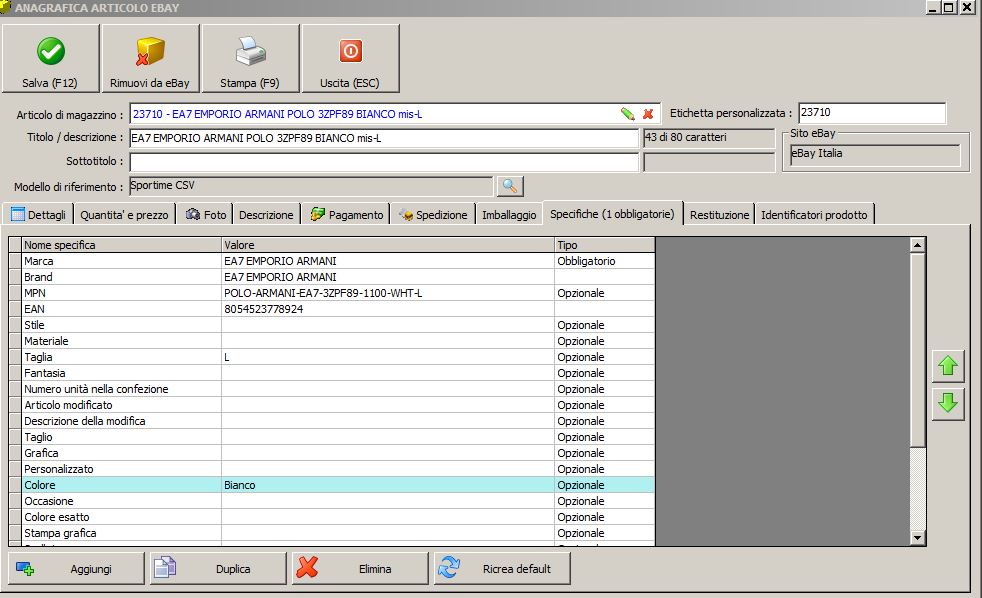Select Descrizione della modifica row
Image resolution: width=982 pixels, height=598 pixels.
point(338,421)
